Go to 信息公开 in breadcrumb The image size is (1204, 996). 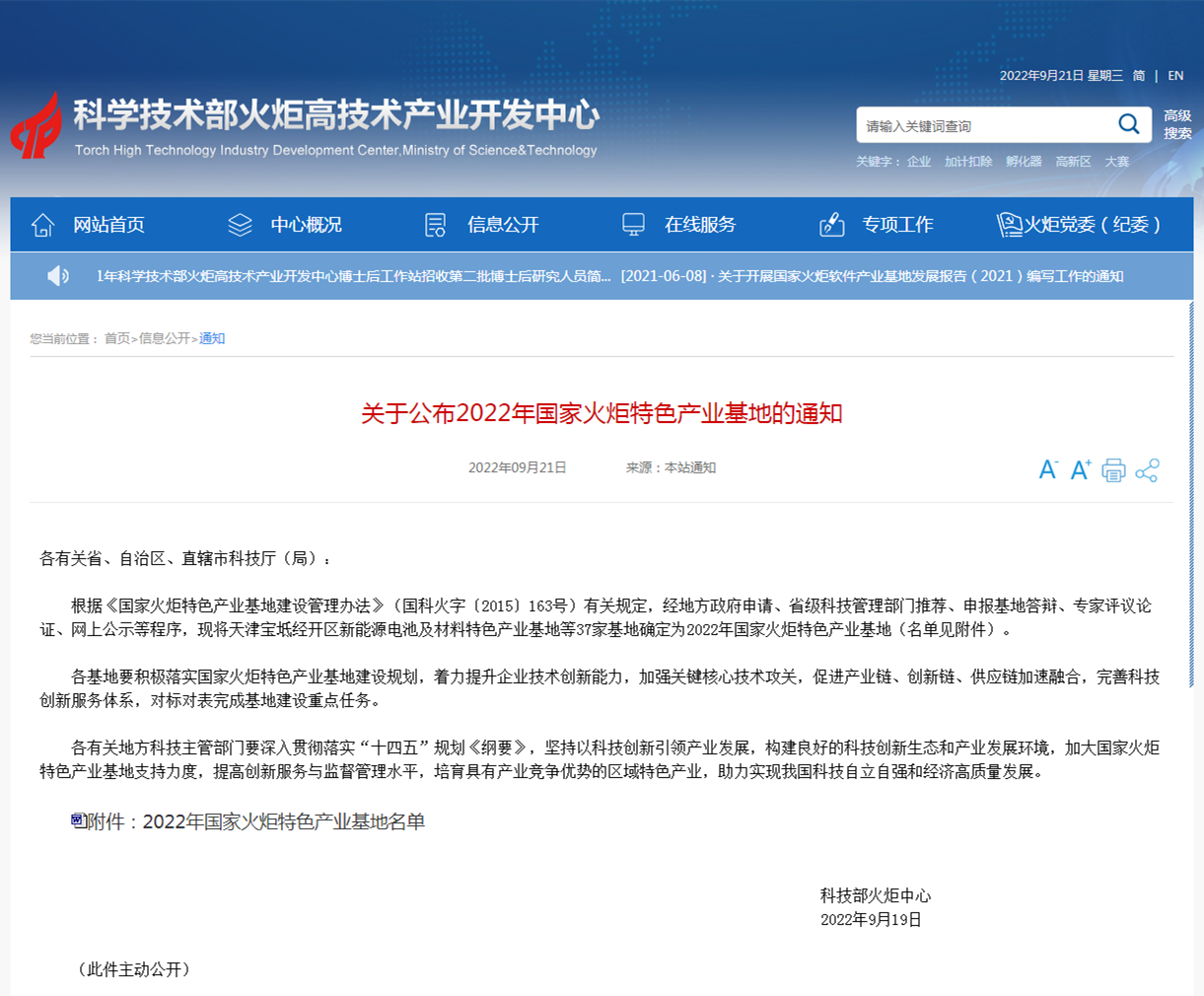(x=165, y=338)
